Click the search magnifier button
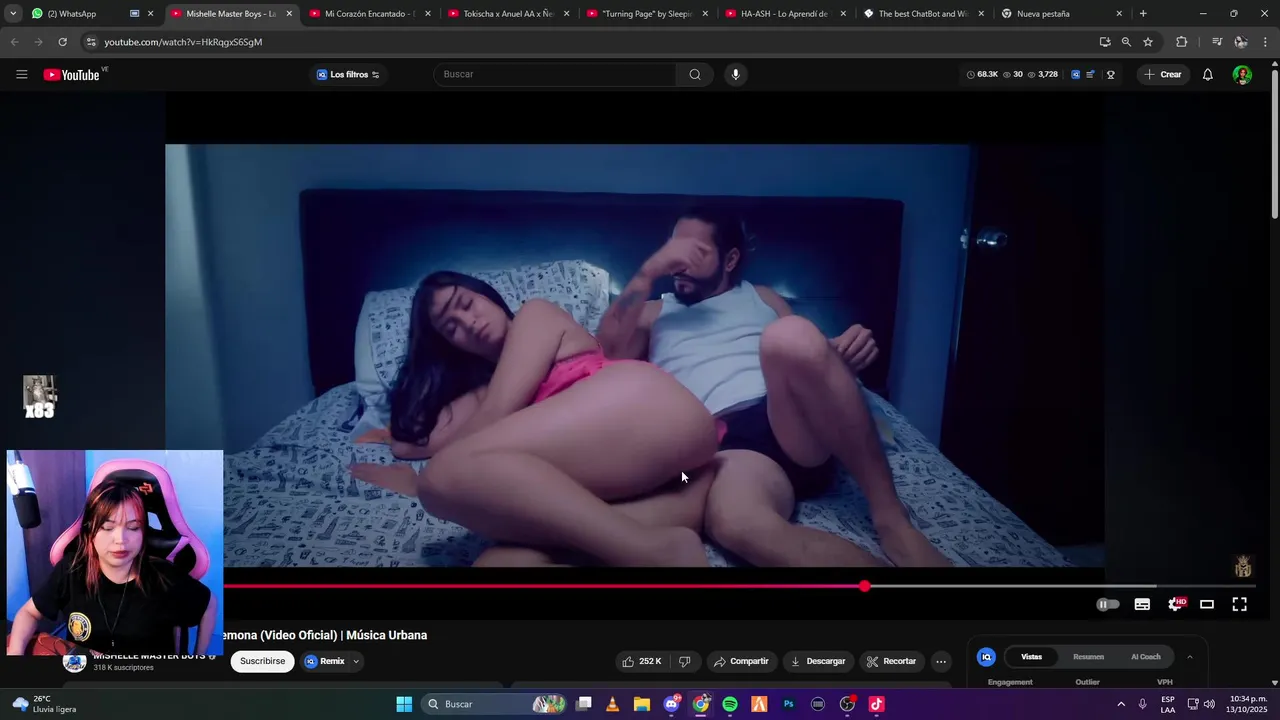1280x720 pixels. click(695, 74)
